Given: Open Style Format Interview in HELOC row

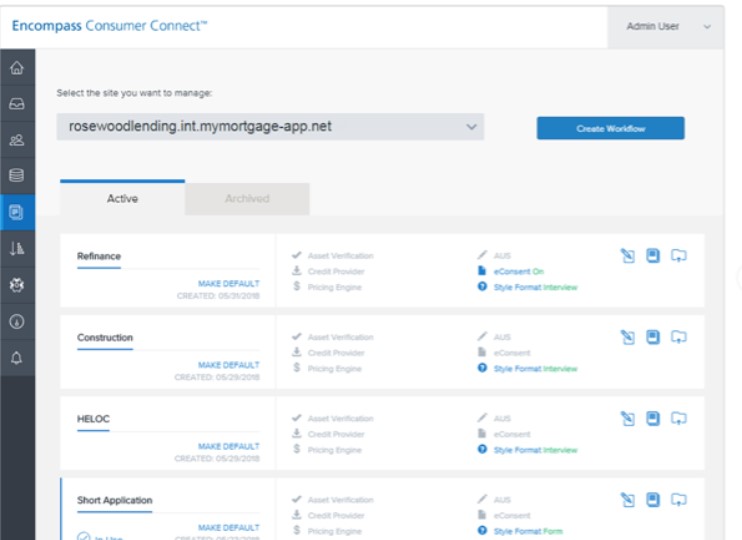Looking at the screenshot, I should coord(535,450).
